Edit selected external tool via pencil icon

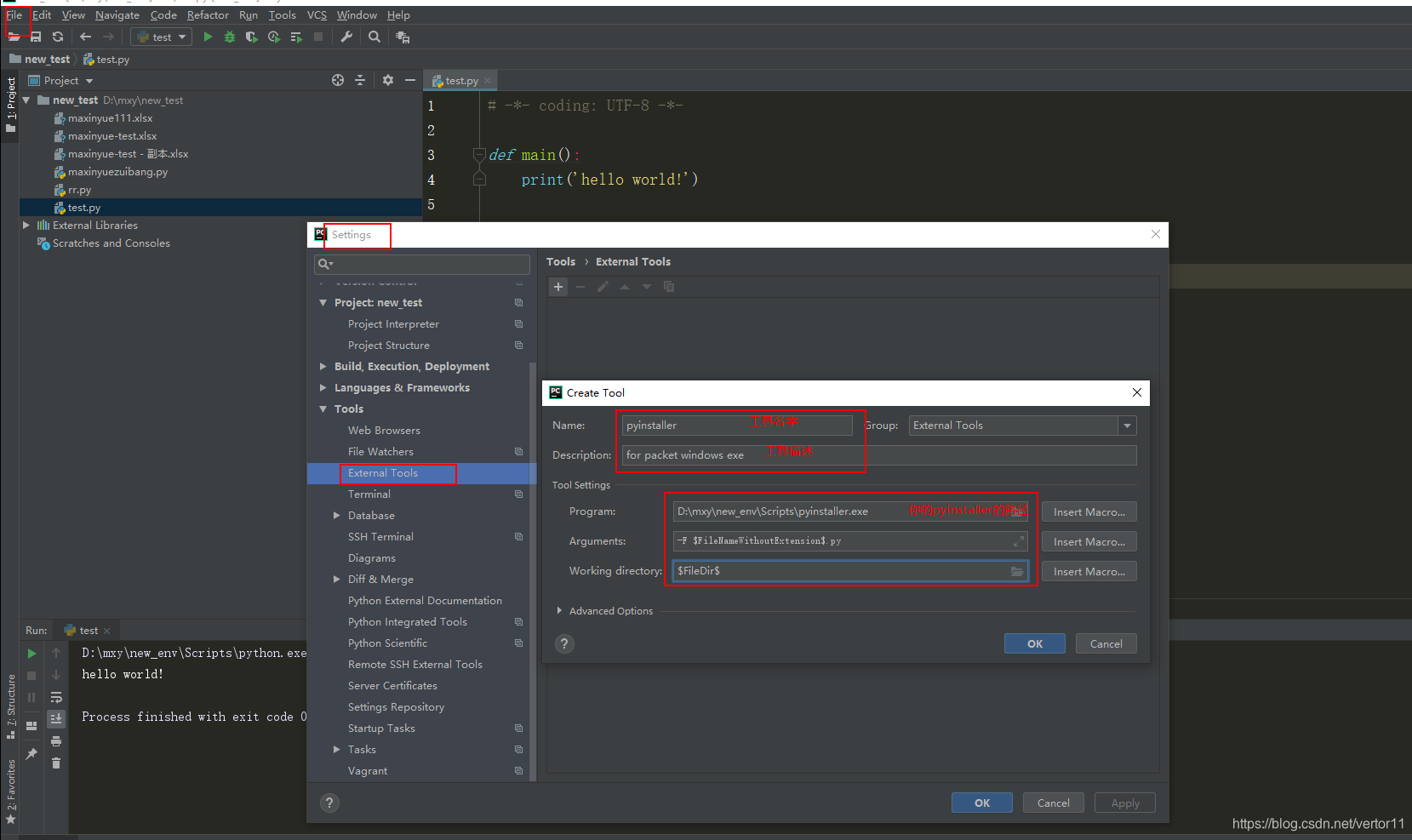tap(603, 287)
